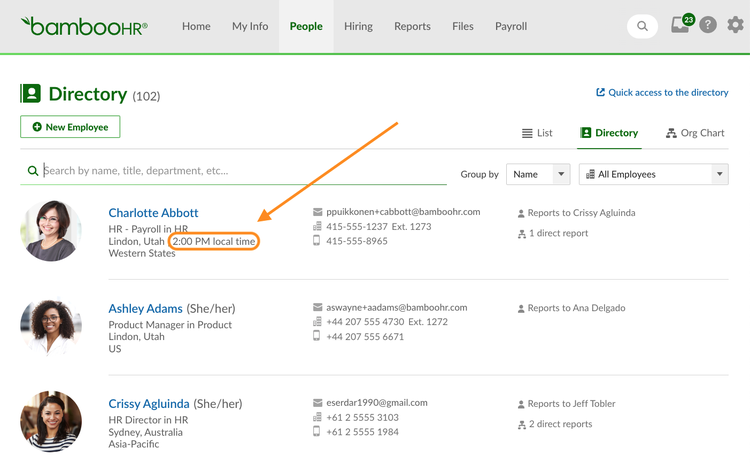Select the Directory view tab

(x=609, y=133)
